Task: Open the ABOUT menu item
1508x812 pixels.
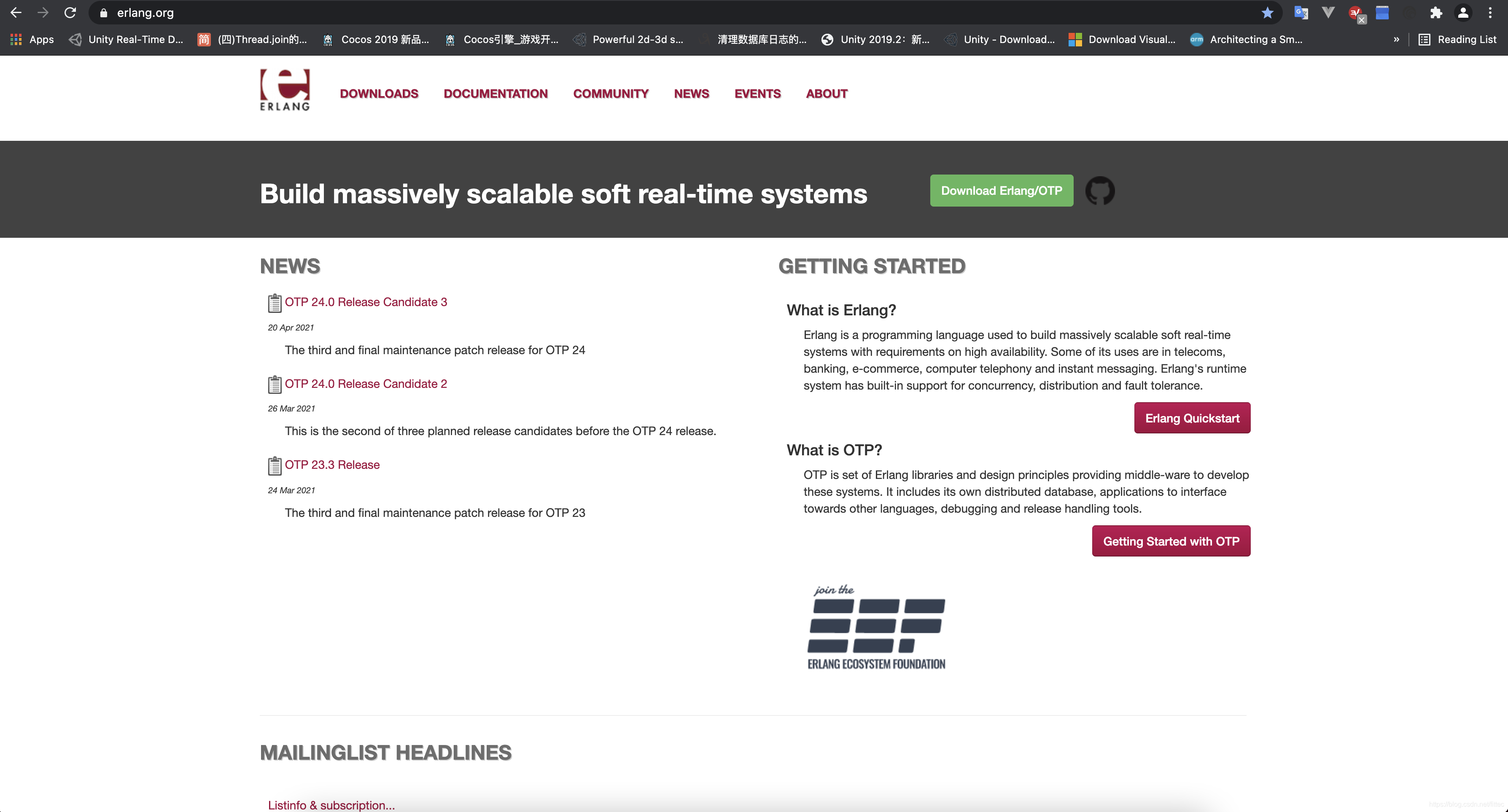Action: coord(827,94)
